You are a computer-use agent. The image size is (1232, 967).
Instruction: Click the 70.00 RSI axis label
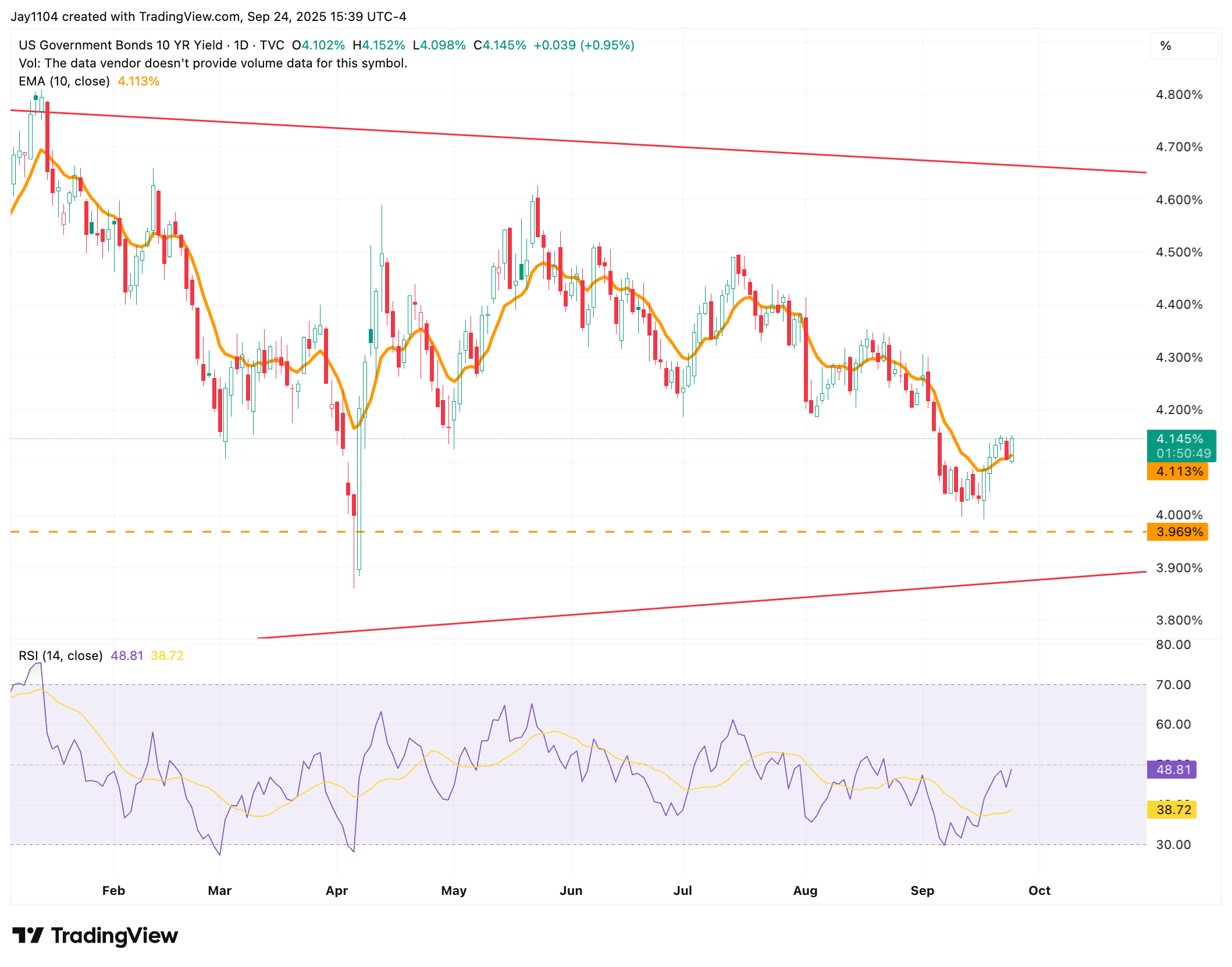(x=1173, y=685)
